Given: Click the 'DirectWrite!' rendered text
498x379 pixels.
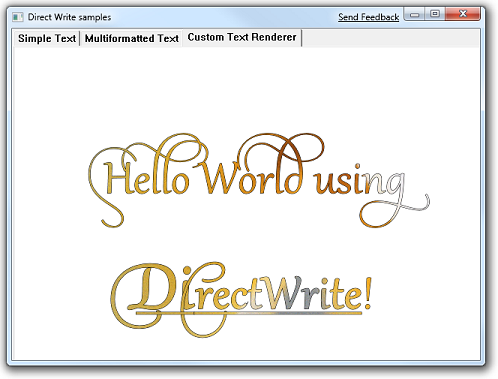Looking at the screenshot, I should click(x=241, y=299).
